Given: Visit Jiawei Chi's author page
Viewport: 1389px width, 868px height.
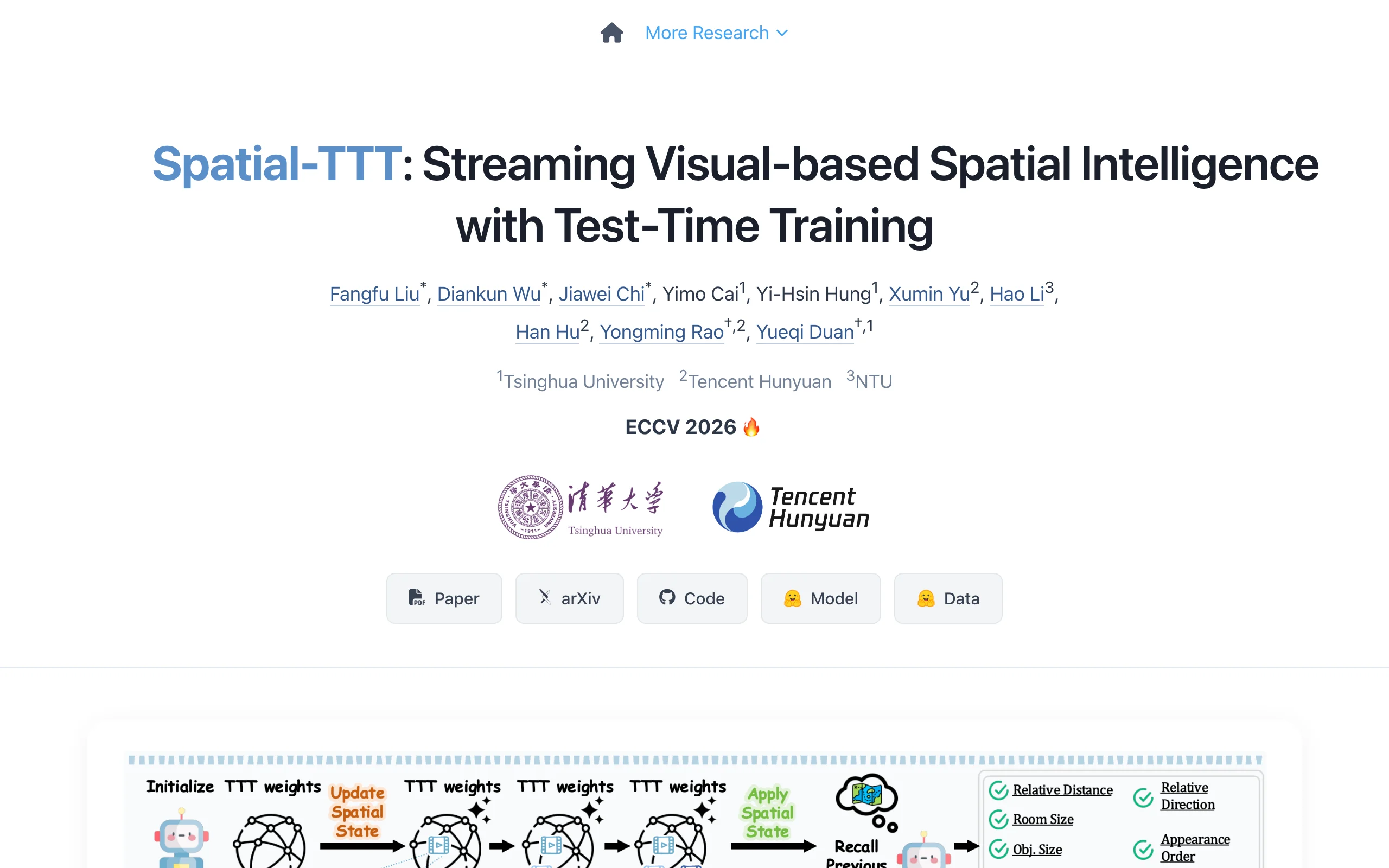Looking at the screenshot, I should (x=602, y=294).
